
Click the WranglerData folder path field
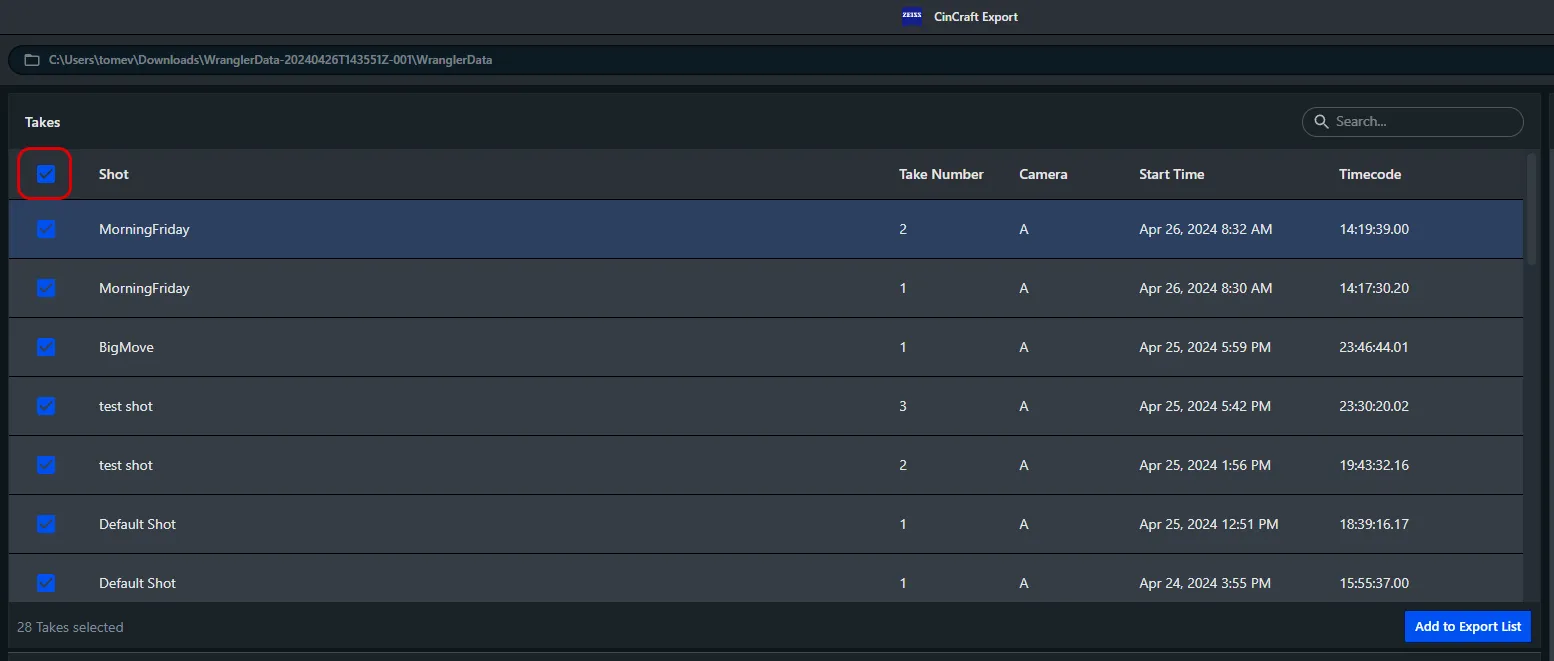(780, 60)
